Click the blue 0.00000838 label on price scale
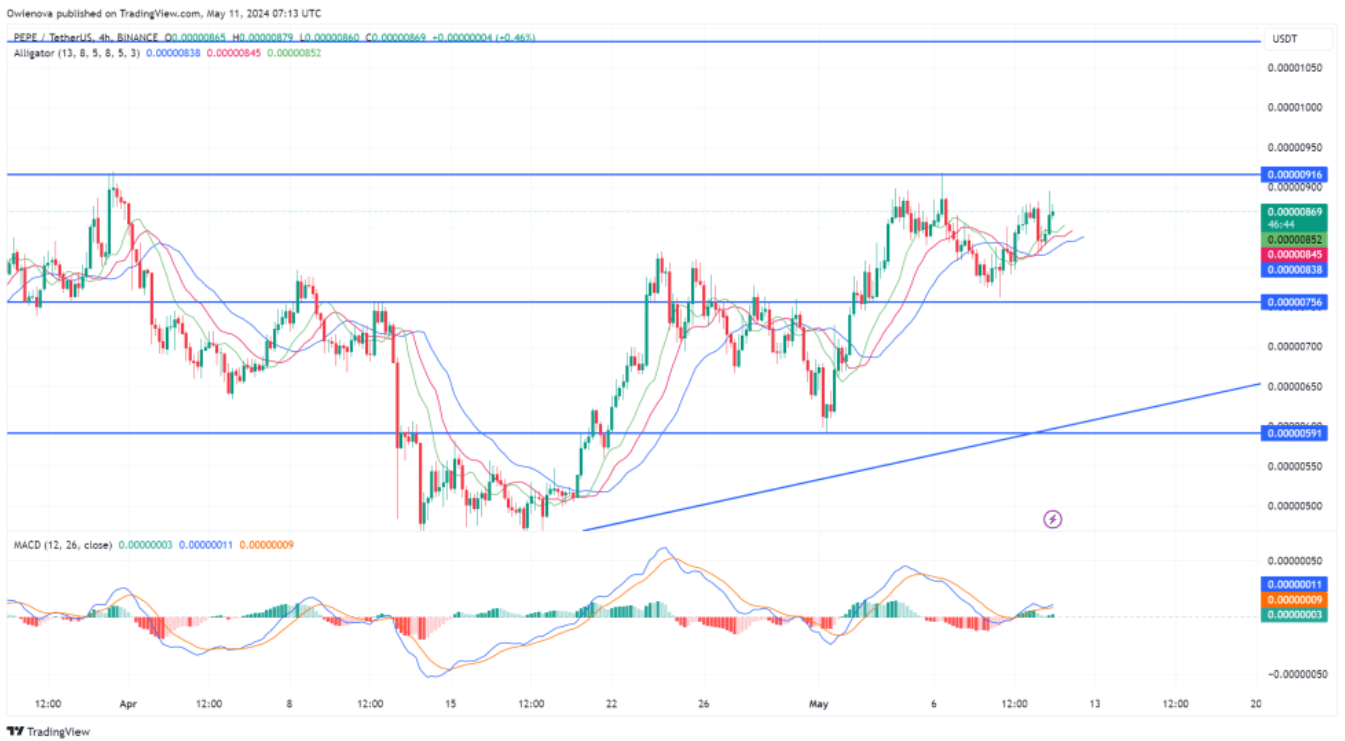This screenshot has width=1345, height=741. point(1295,270)
